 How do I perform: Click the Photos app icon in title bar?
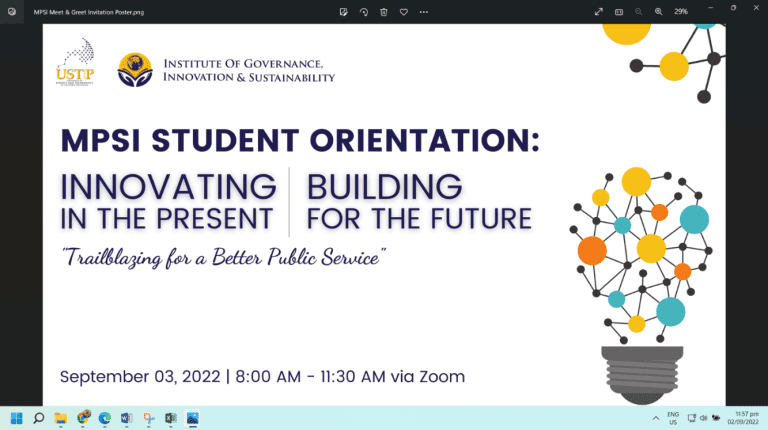[x=12, y=11]
